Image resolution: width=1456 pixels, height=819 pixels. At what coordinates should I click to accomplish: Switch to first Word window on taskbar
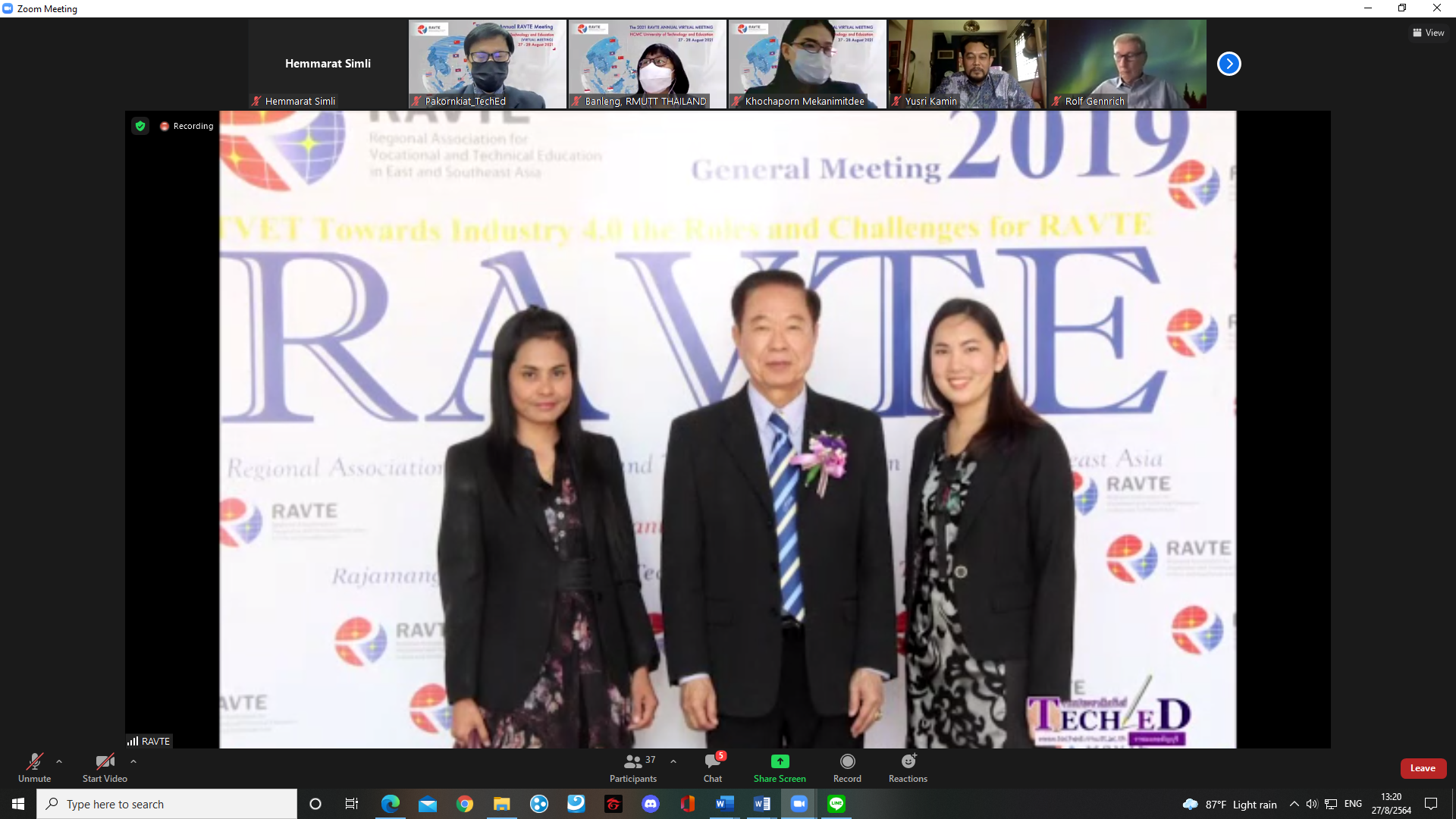[x=725, y=804]
